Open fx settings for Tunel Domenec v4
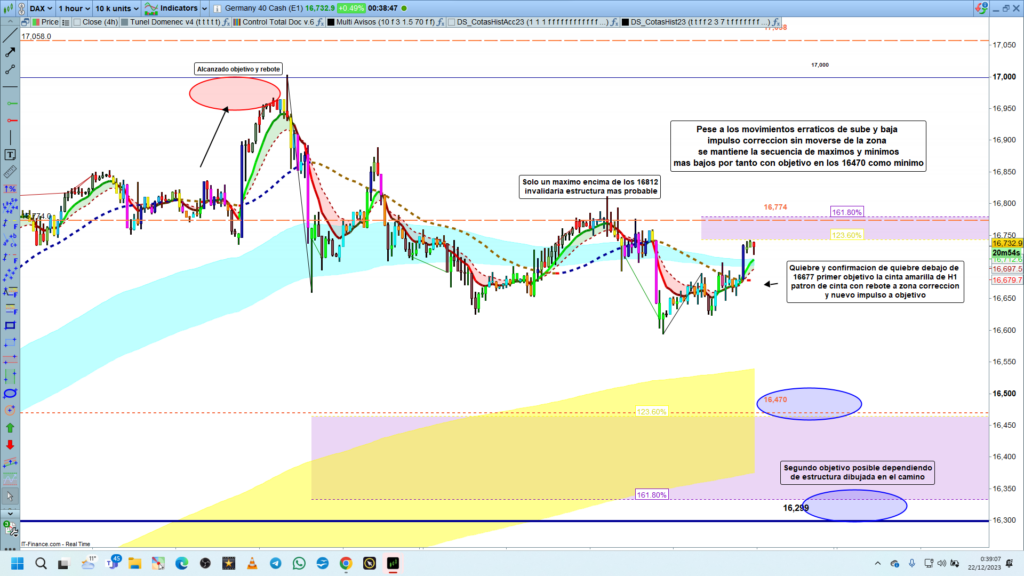Image resolution: width=1024 pixels, height=576 pixels. 226,21
